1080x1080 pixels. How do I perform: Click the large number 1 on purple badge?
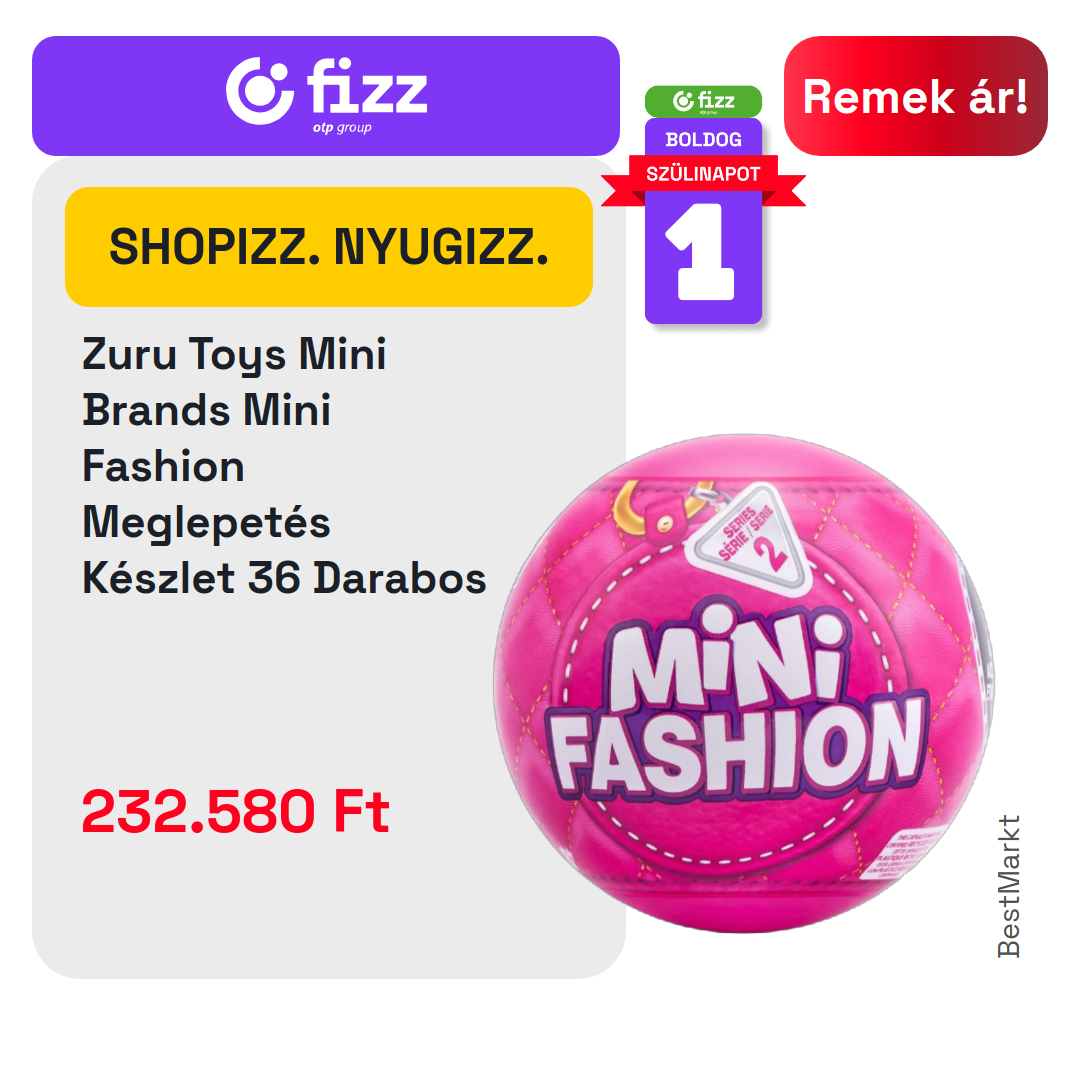pos(702,252)
